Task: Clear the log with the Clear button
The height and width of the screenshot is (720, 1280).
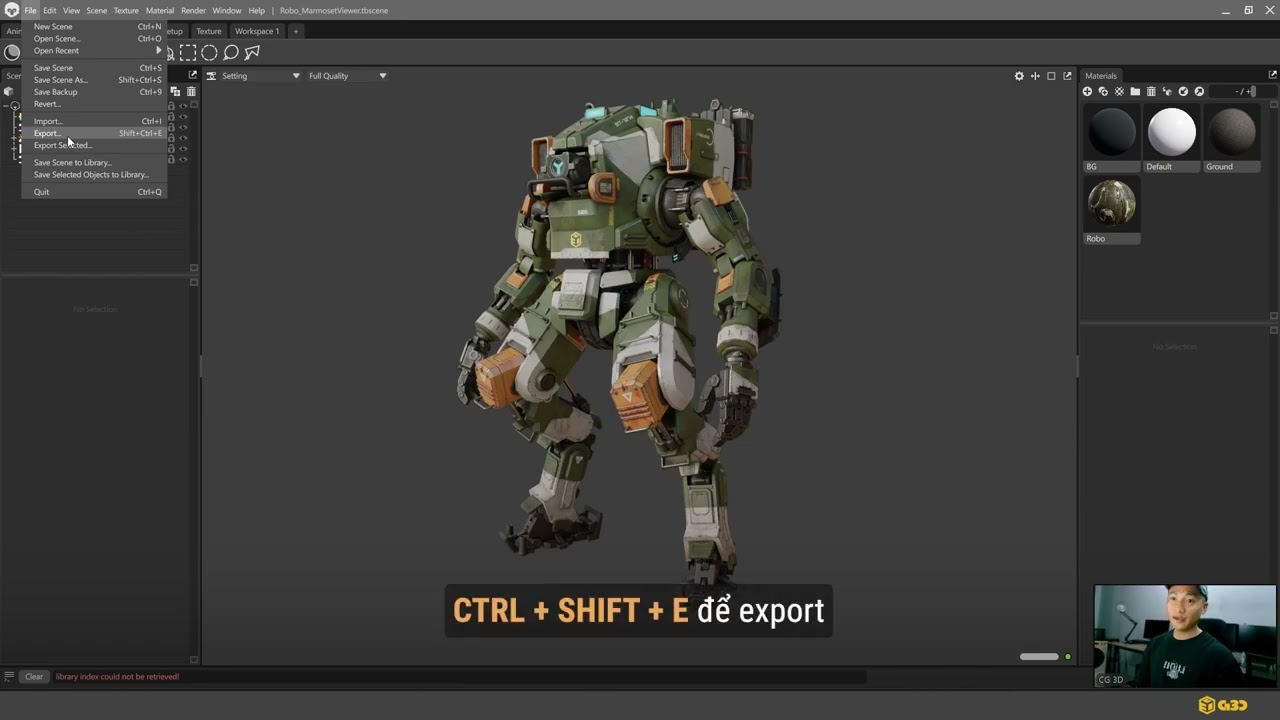Action: [x=34, y=677]
